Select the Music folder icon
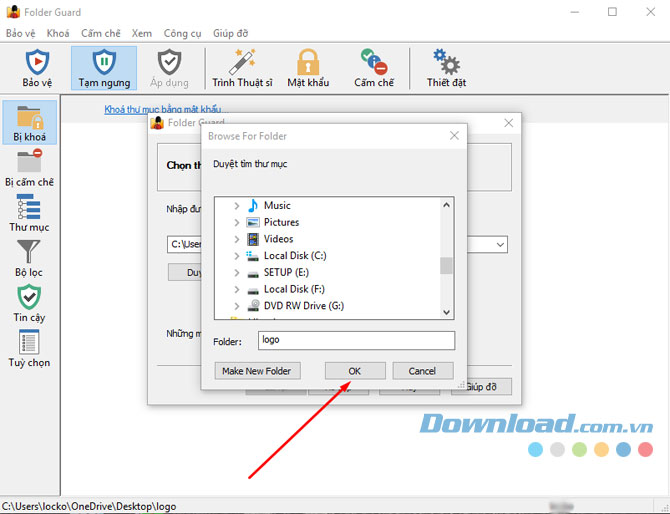 tap(253, 206)
